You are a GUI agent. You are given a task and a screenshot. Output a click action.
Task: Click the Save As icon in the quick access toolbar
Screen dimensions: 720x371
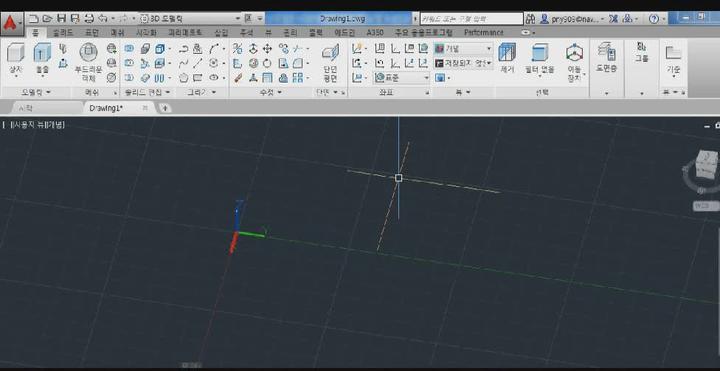point(75,19)
